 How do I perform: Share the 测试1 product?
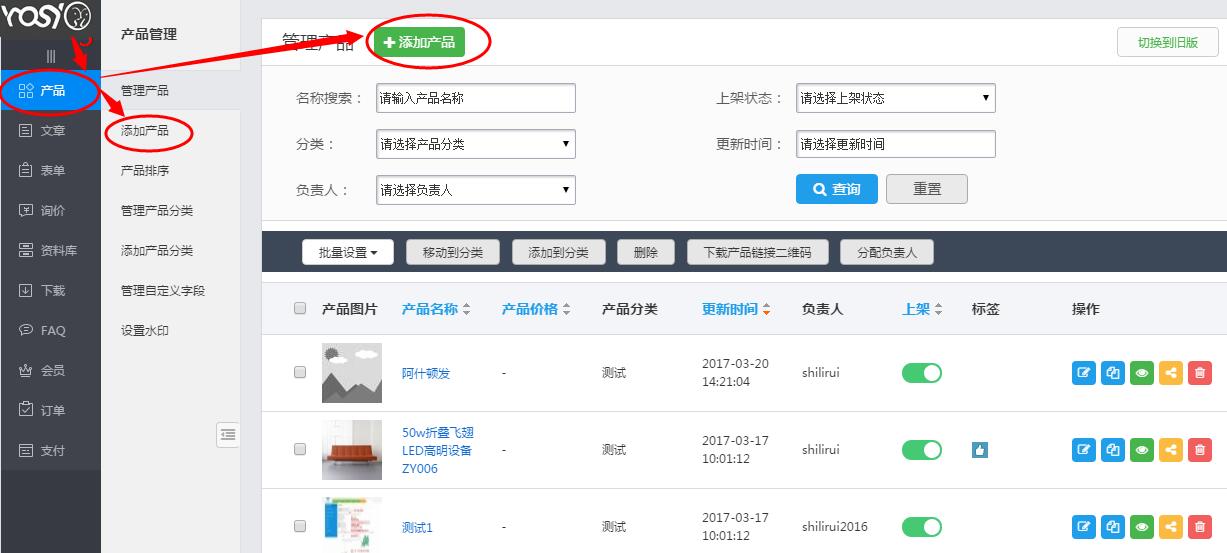coord(1171,526)
